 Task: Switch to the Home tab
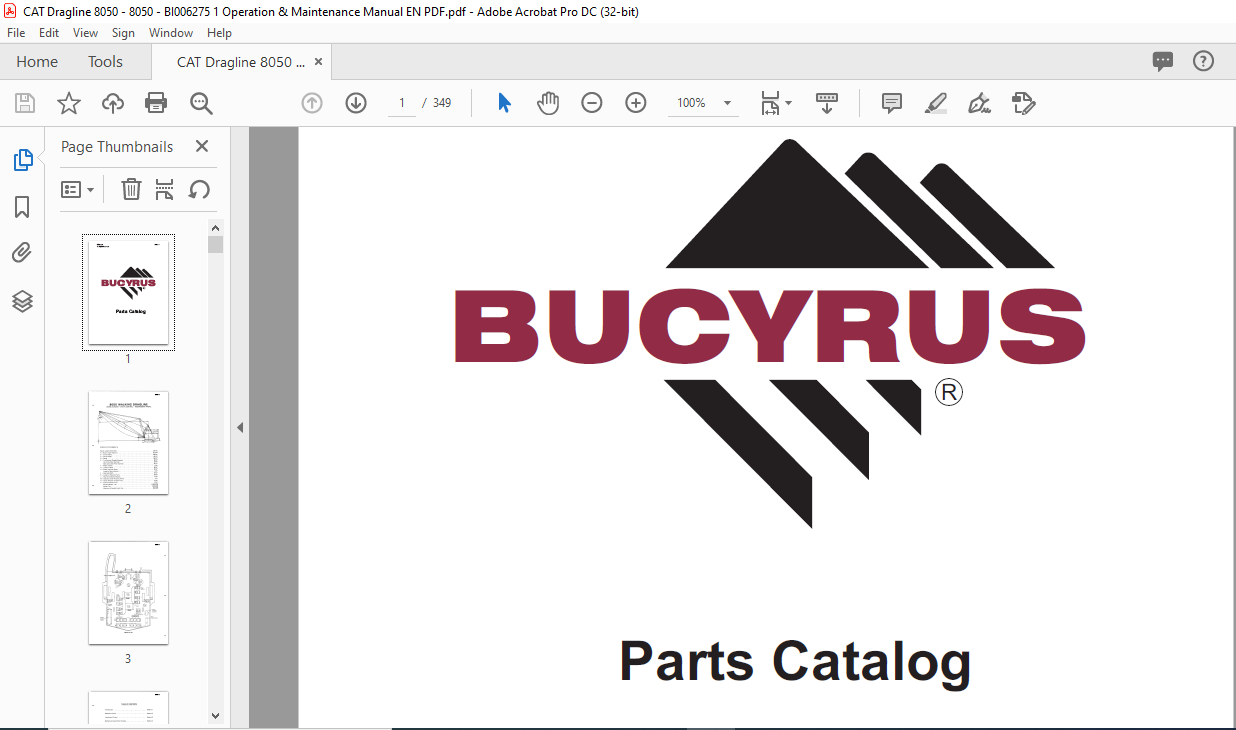pos(37,61)
